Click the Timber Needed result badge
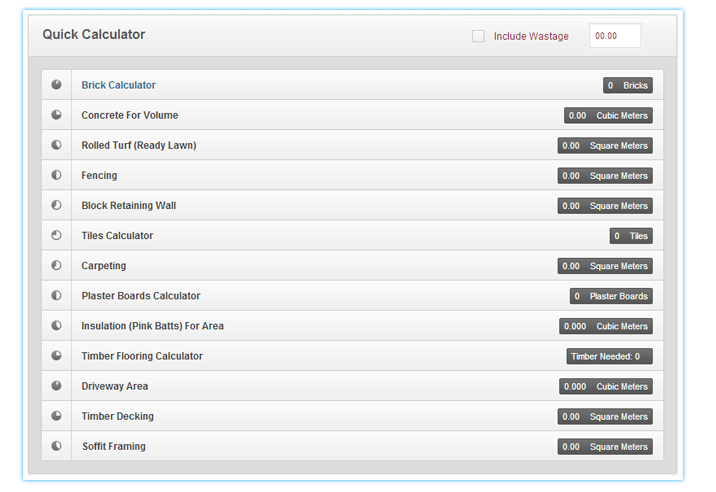 click(609, 356)
